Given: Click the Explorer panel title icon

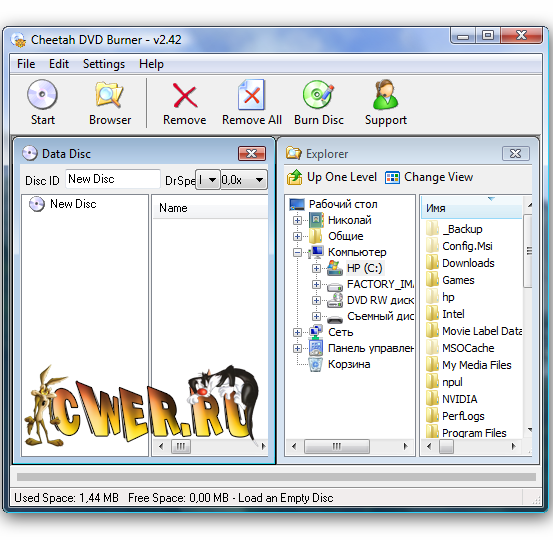Looking at the screenshot, I should pos(294,153).
